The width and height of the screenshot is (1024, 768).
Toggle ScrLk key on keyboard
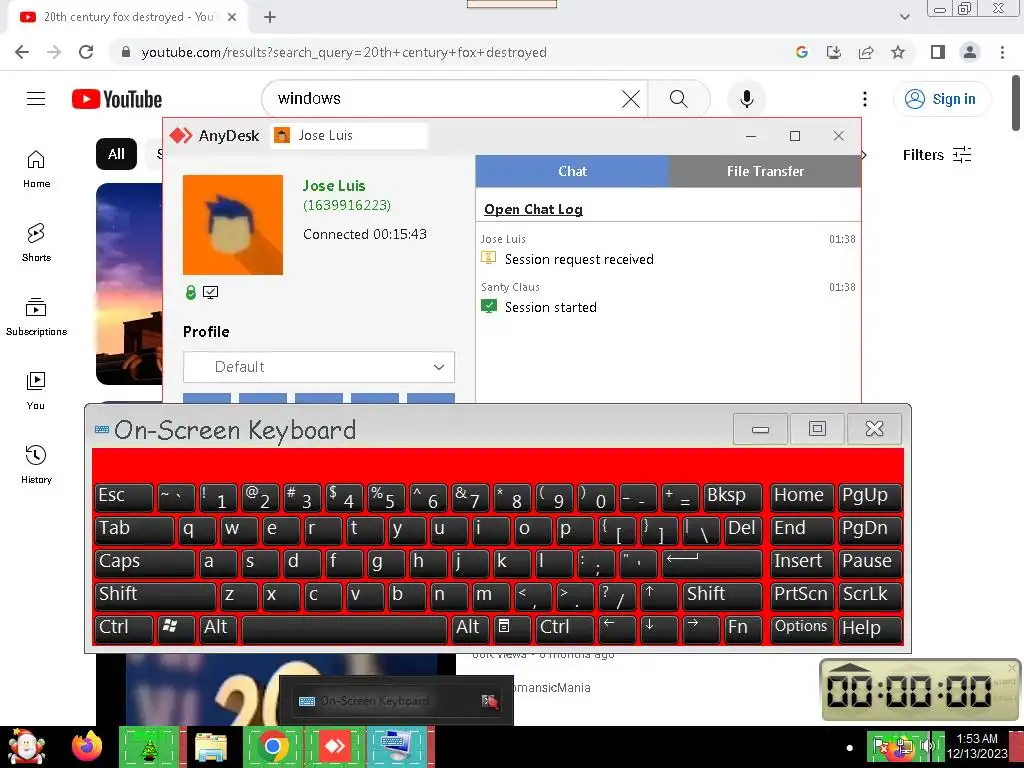pyautogui.click(x=870, y=595)
